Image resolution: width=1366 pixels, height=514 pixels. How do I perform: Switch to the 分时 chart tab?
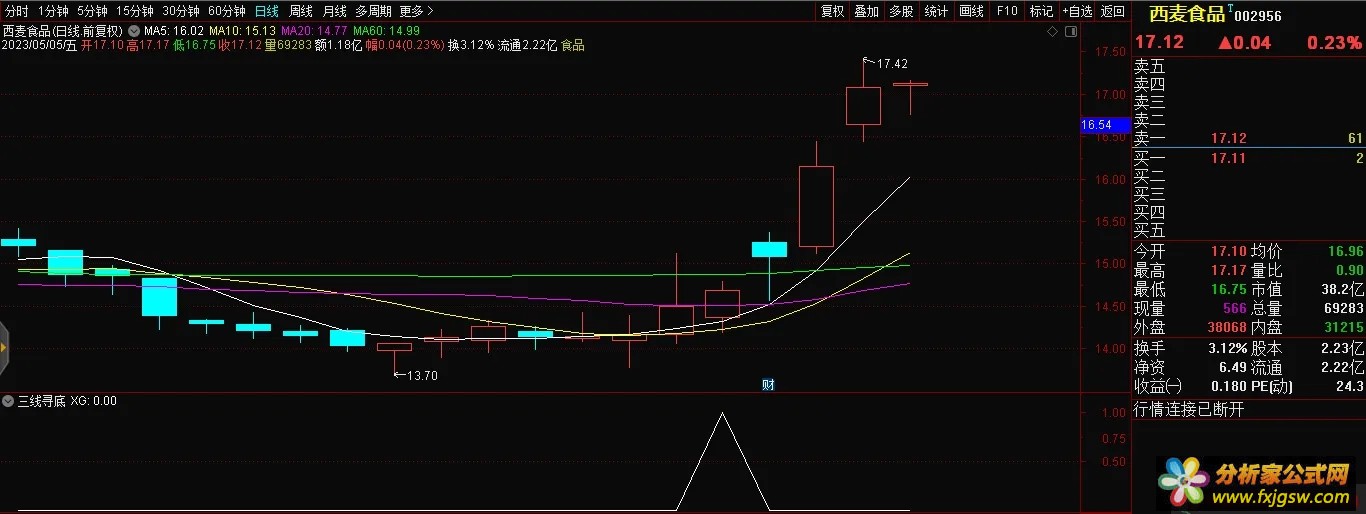[x=16, y=12]
